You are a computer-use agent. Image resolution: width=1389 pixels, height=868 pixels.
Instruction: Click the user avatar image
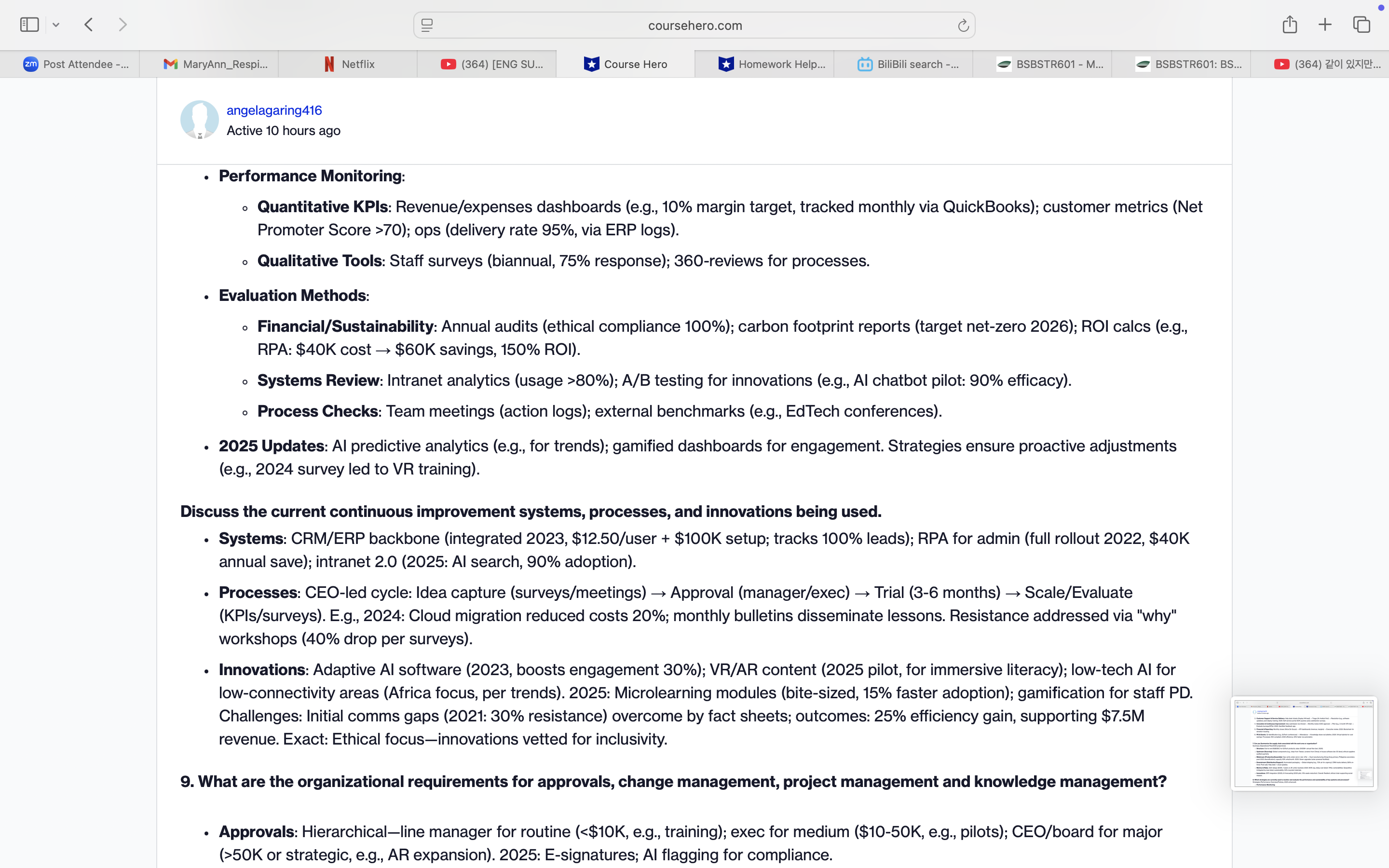(199, 120)
